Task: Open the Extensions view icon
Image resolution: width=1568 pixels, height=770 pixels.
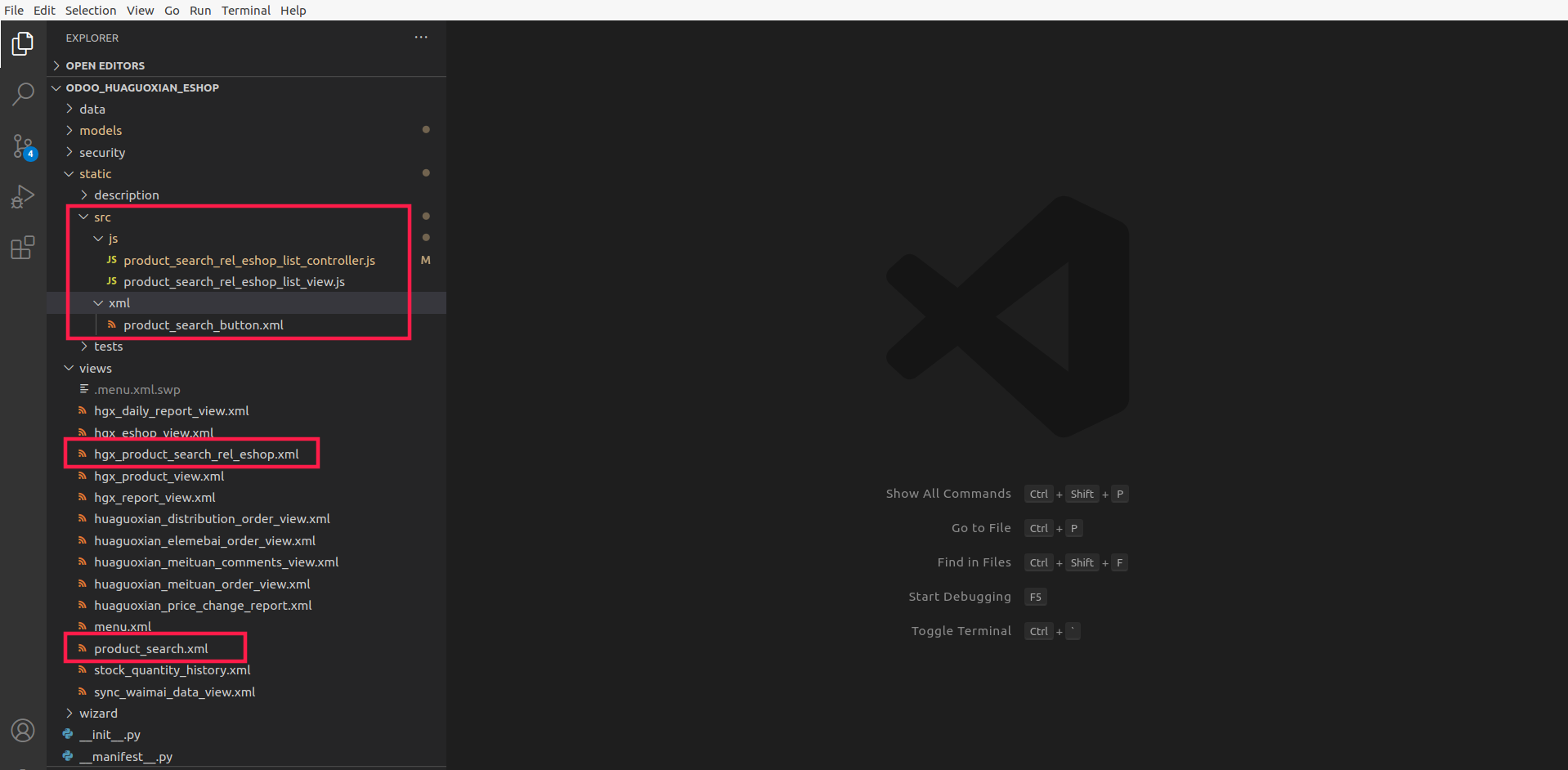Action: coord(23,248)
